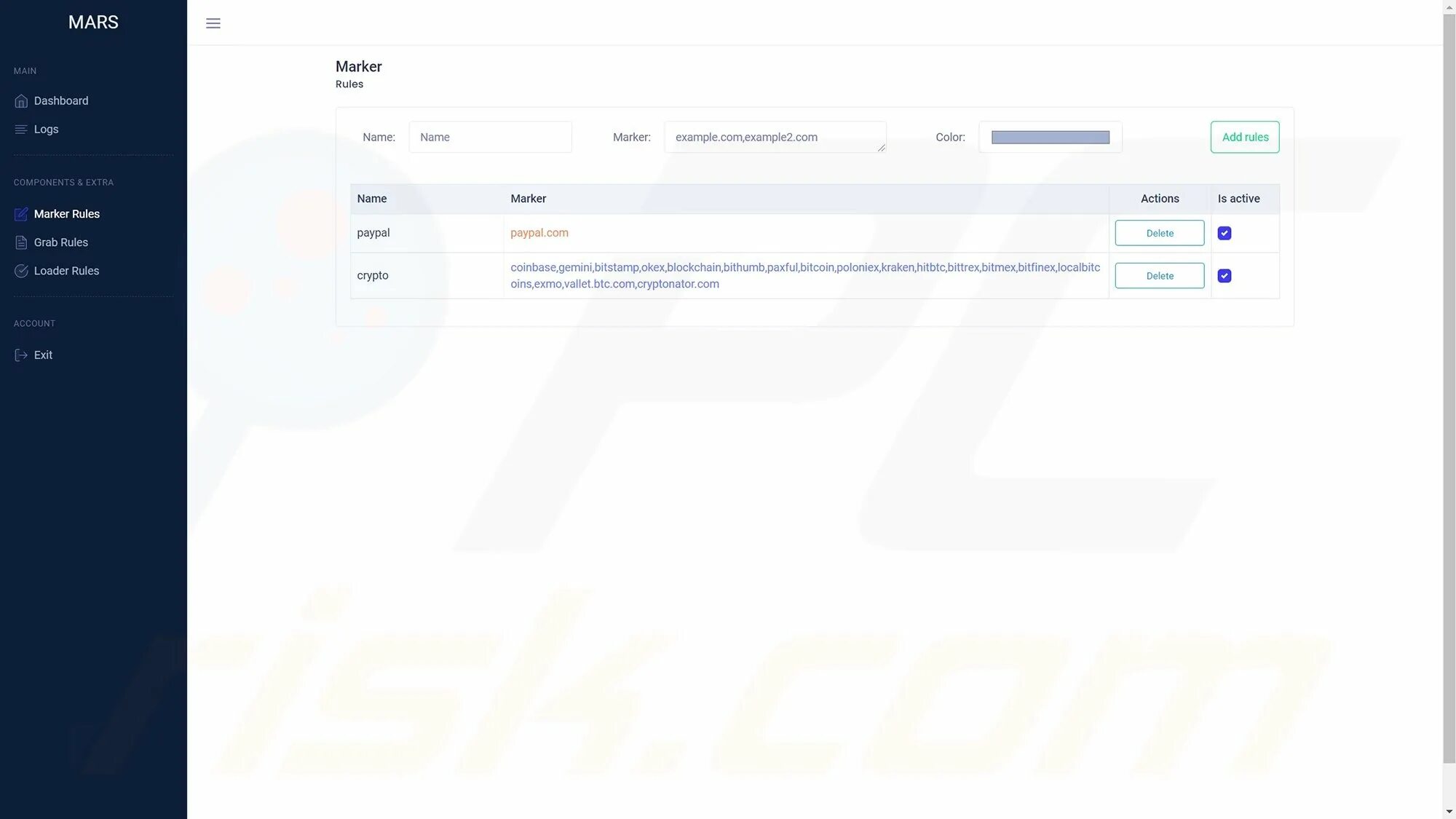Toggle active checkbox for paypal rule

(x=1224, y=232)
